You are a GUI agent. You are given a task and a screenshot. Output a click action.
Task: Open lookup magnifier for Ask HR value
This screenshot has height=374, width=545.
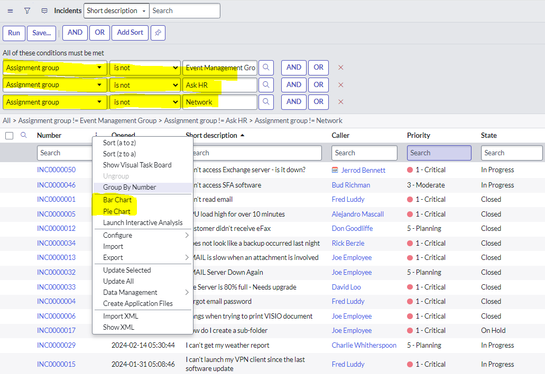266,84
